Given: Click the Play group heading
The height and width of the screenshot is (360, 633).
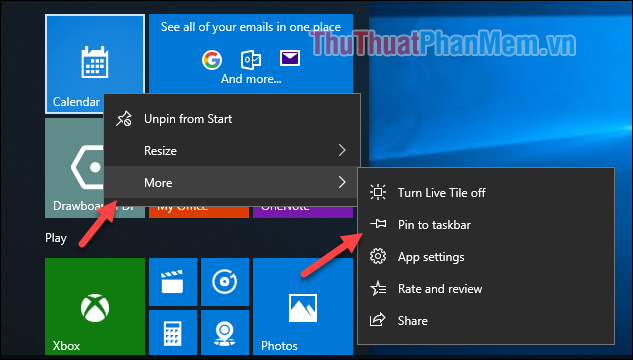Looking at the screenshot, I should (56, 238).
